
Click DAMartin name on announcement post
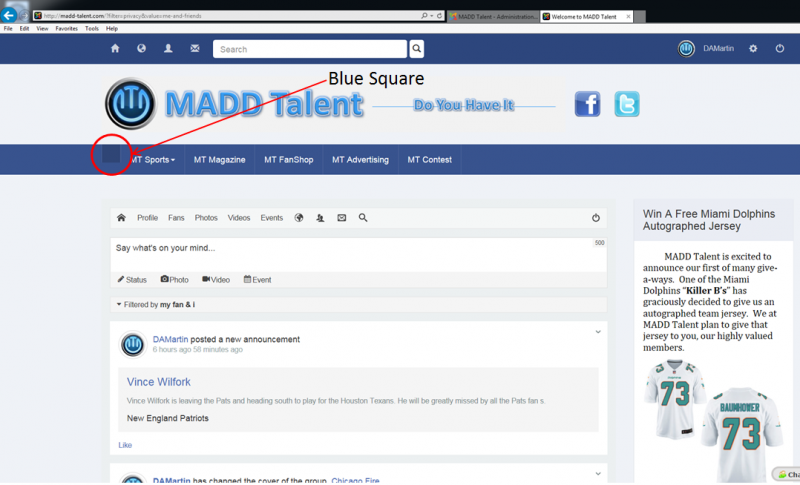point(170,339)
